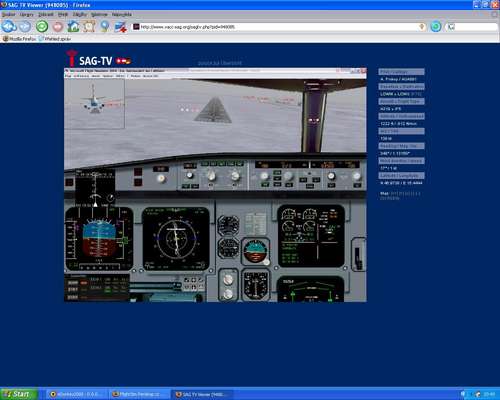Open the Úpravy menu
This screenshot has height=400, width=500.
(26, 14)
